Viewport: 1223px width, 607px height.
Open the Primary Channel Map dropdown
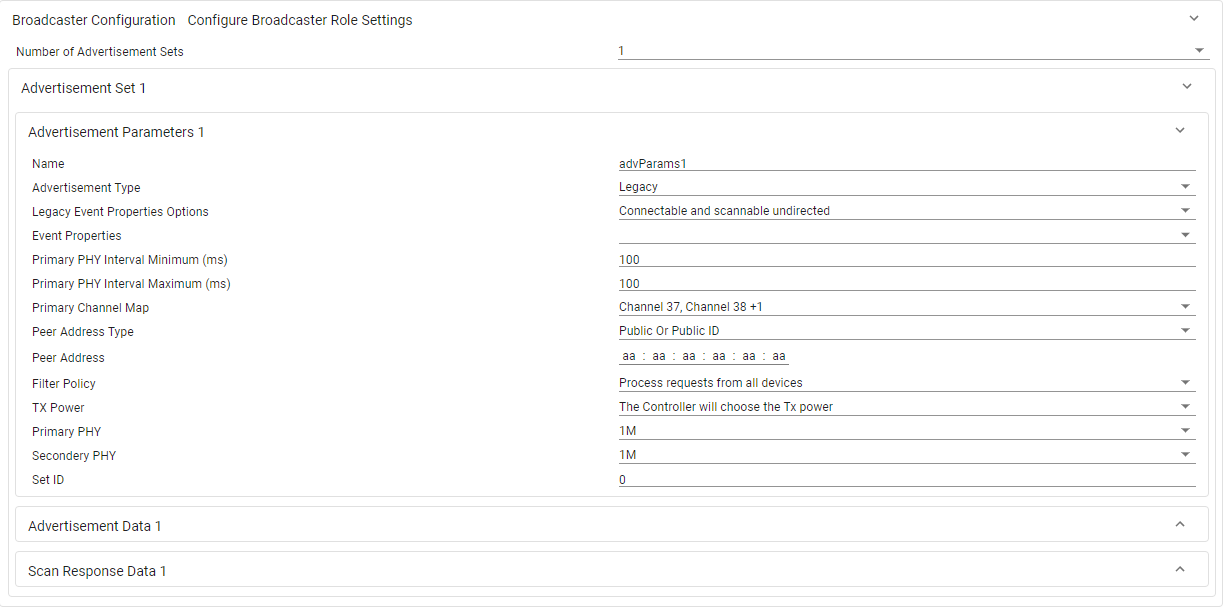pyautogui.click(x=1186, y=308)
